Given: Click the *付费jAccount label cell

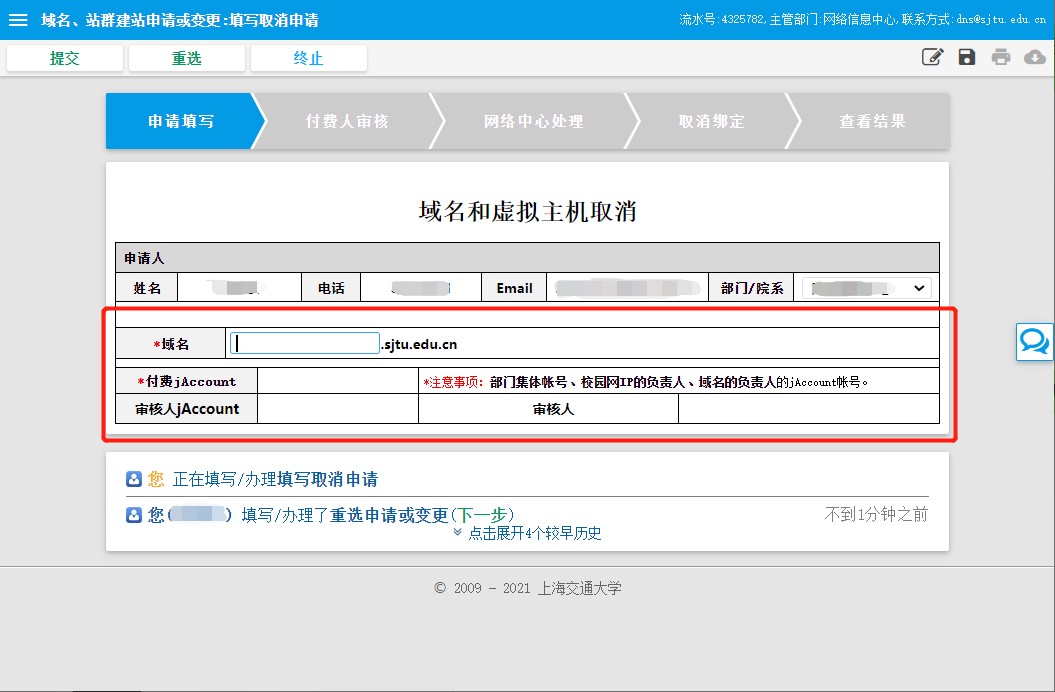Looking at the screenshot, I should coord(186,381).
